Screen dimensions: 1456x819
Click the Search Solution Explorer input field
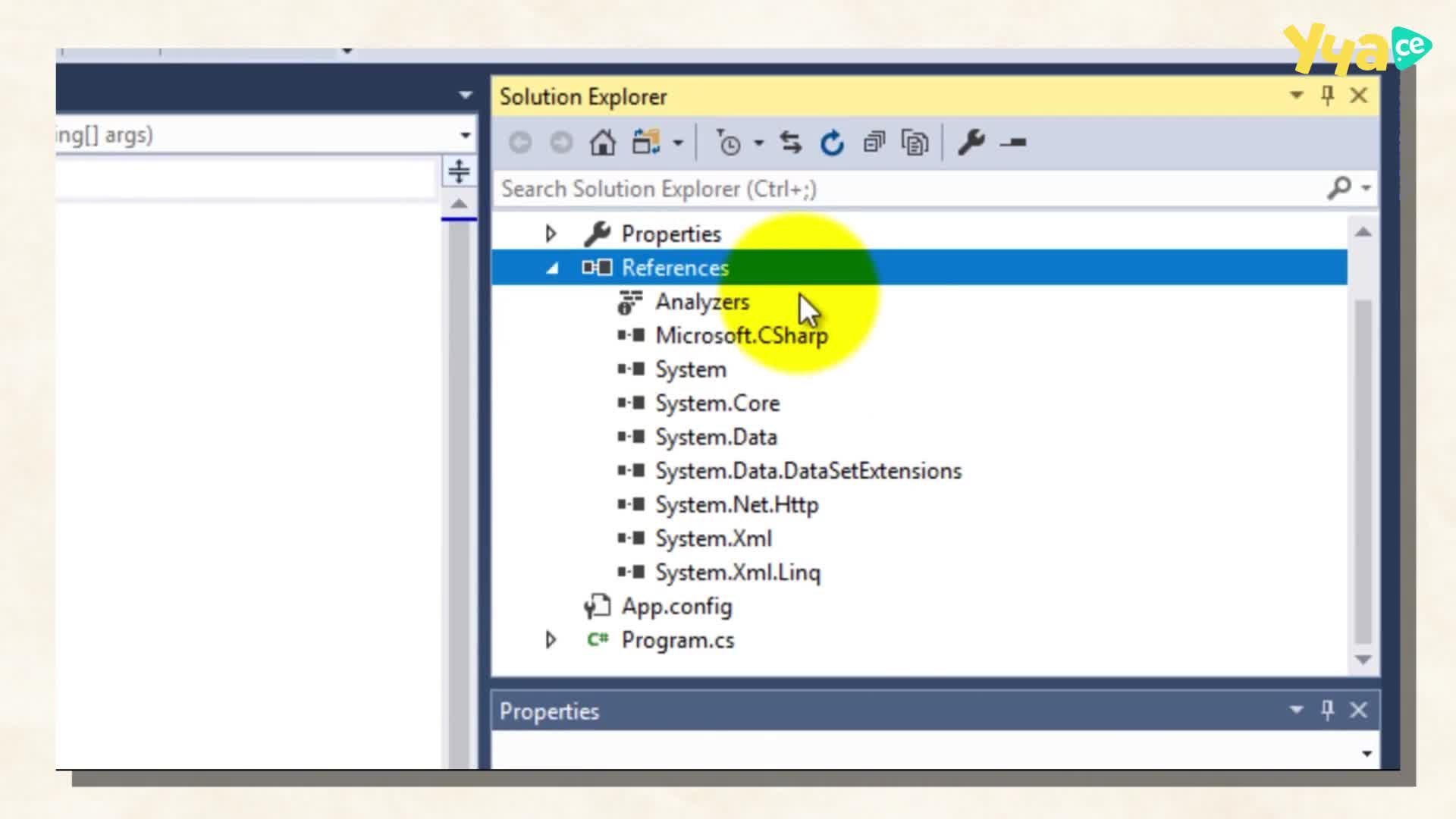pyautogui.click(x=910, y=189)
